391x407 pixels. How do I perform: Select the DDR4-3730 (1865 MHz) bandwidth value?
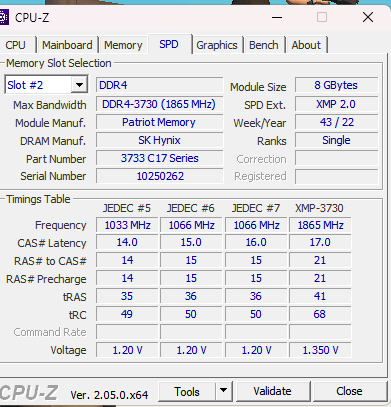159,104
